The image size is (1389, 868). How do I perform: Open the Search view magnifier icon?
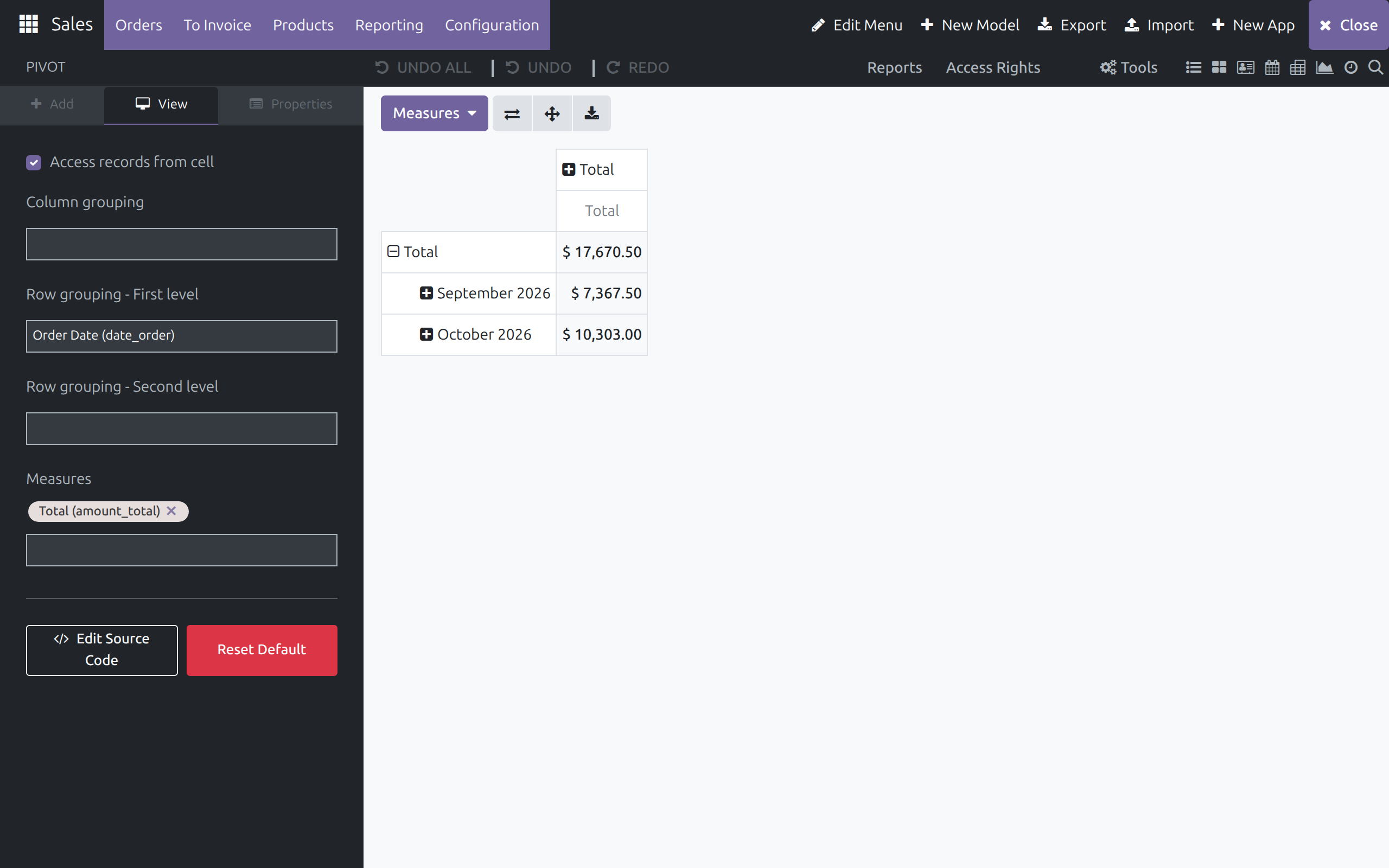1375,68
